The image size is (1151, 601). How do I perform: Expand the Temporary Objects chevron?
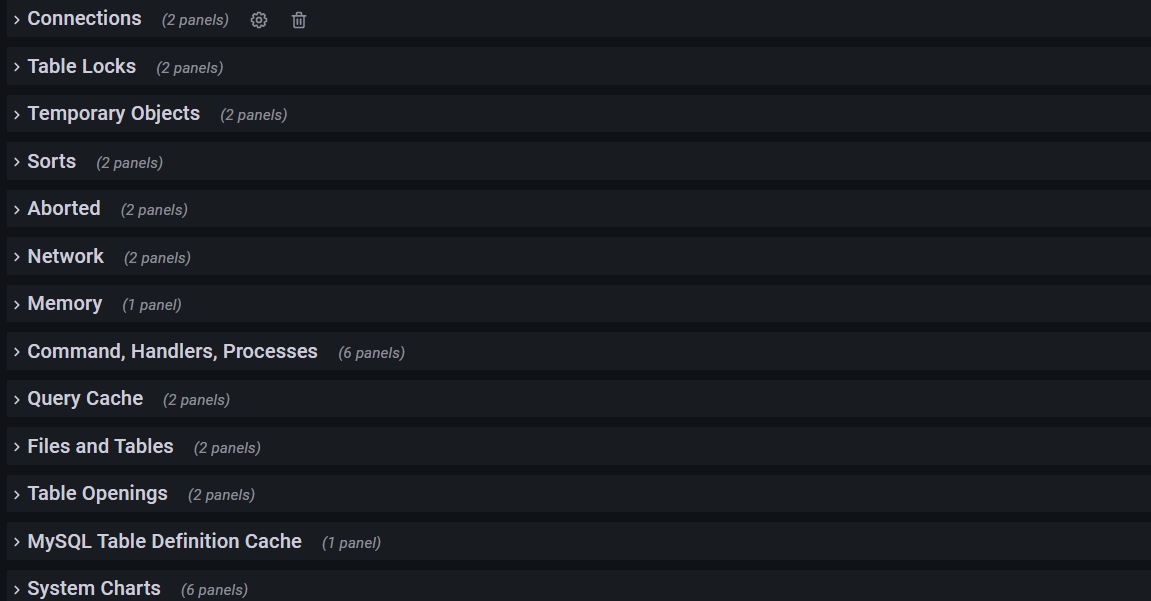(x=17, y=115)
